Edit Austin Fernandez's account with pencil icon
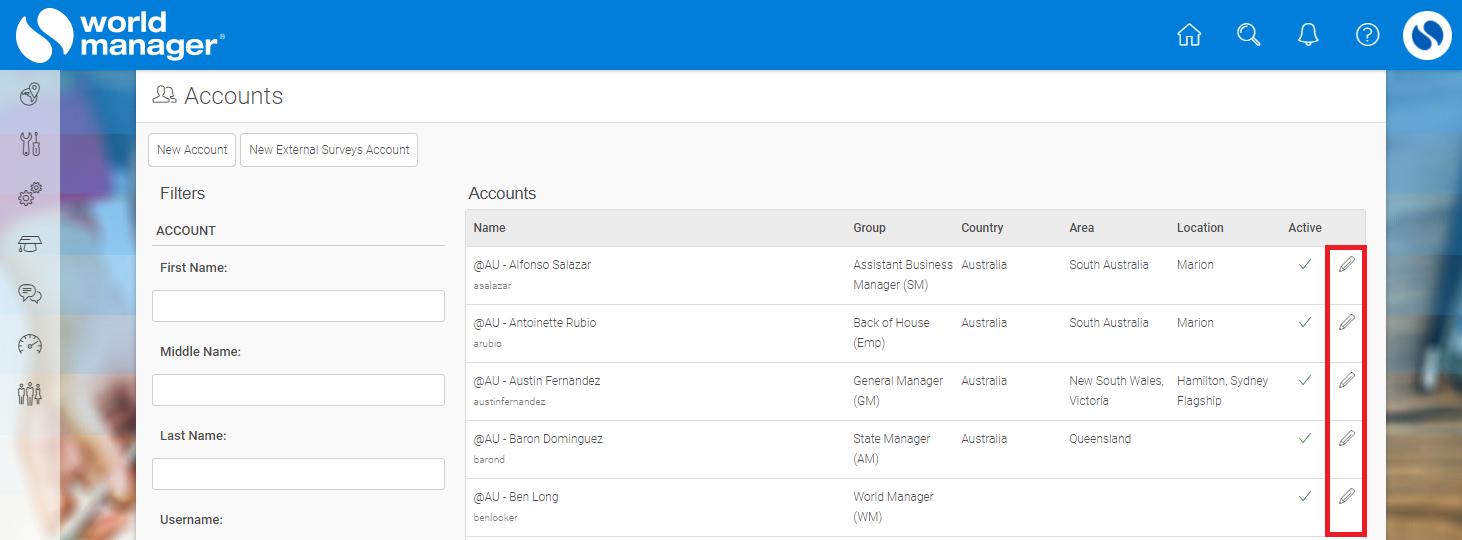Screen dimensions: 1462x540 pos(1347,380)
